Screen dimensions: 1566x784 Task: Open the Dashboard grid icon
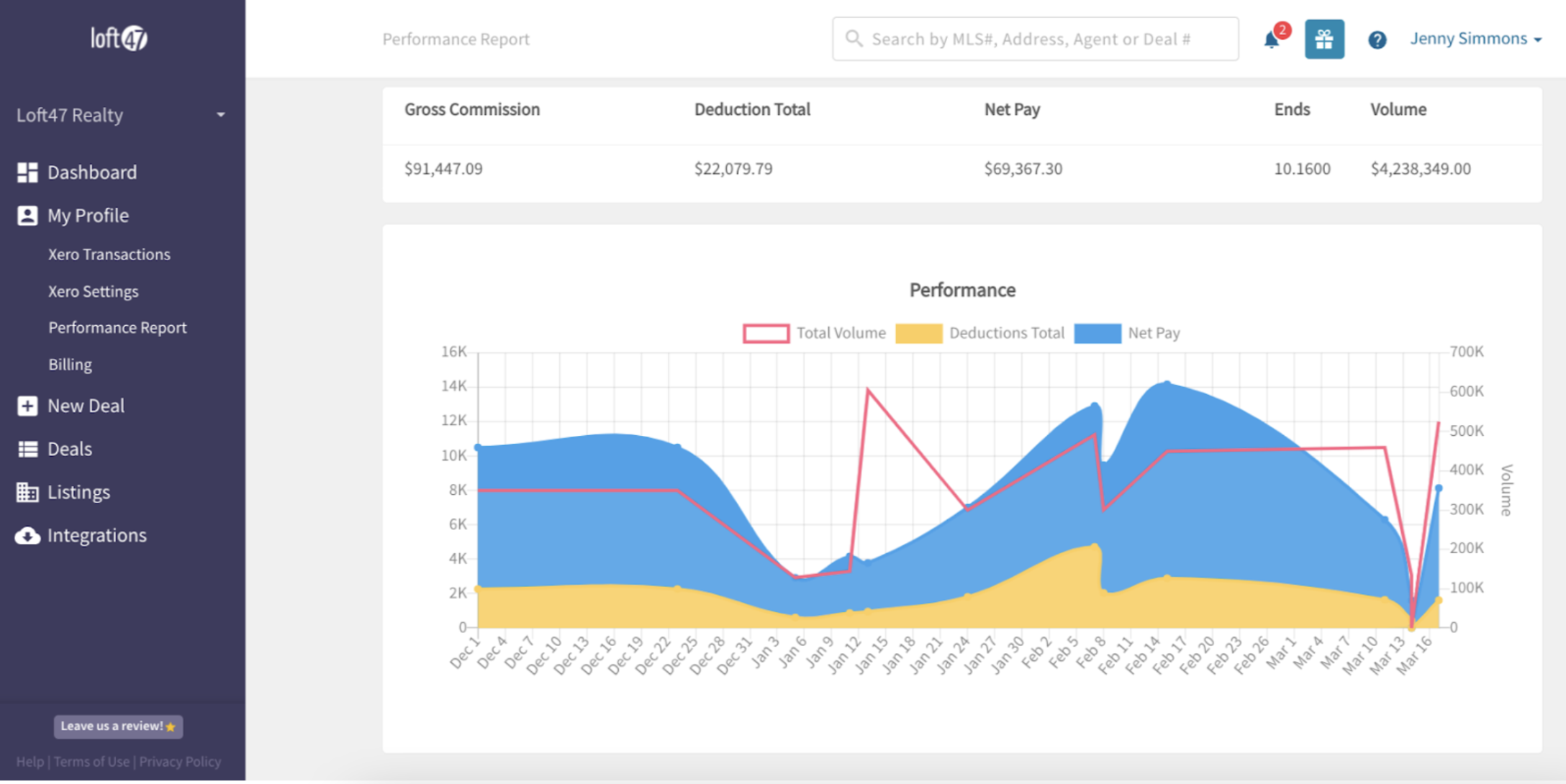coord(27,173)
